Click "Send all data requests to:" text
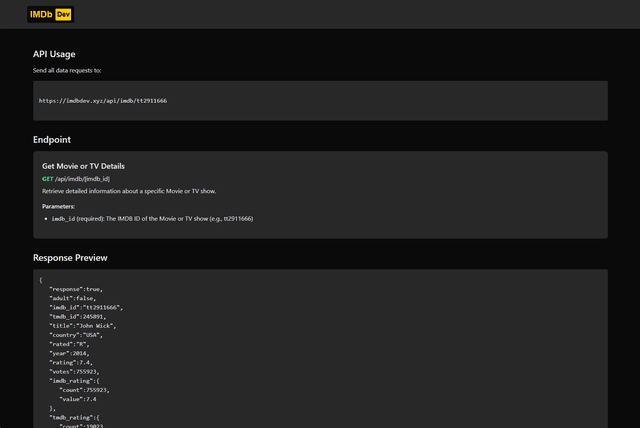Image resolution: width=640 pixels, height=428 pixels. tap(67, 71)
